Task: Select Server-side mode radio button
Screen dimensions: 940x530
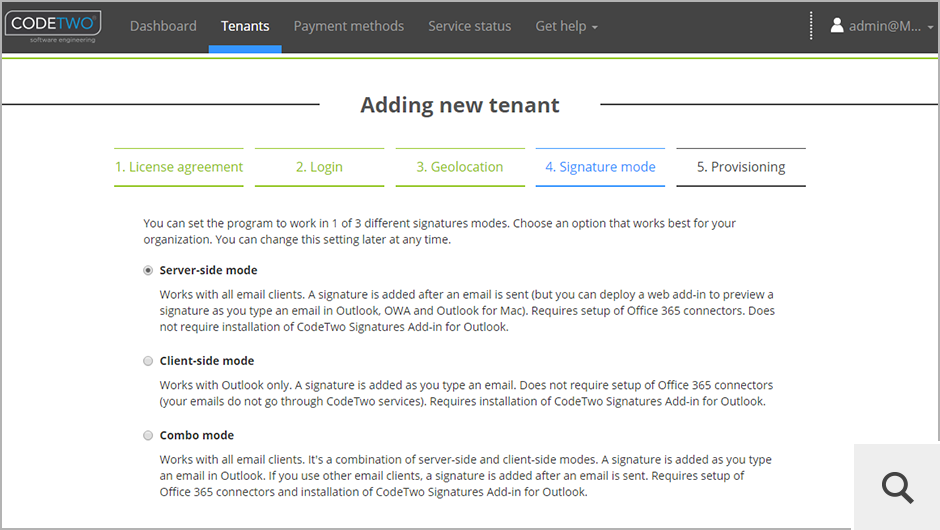Action: [x=149, y=270]
